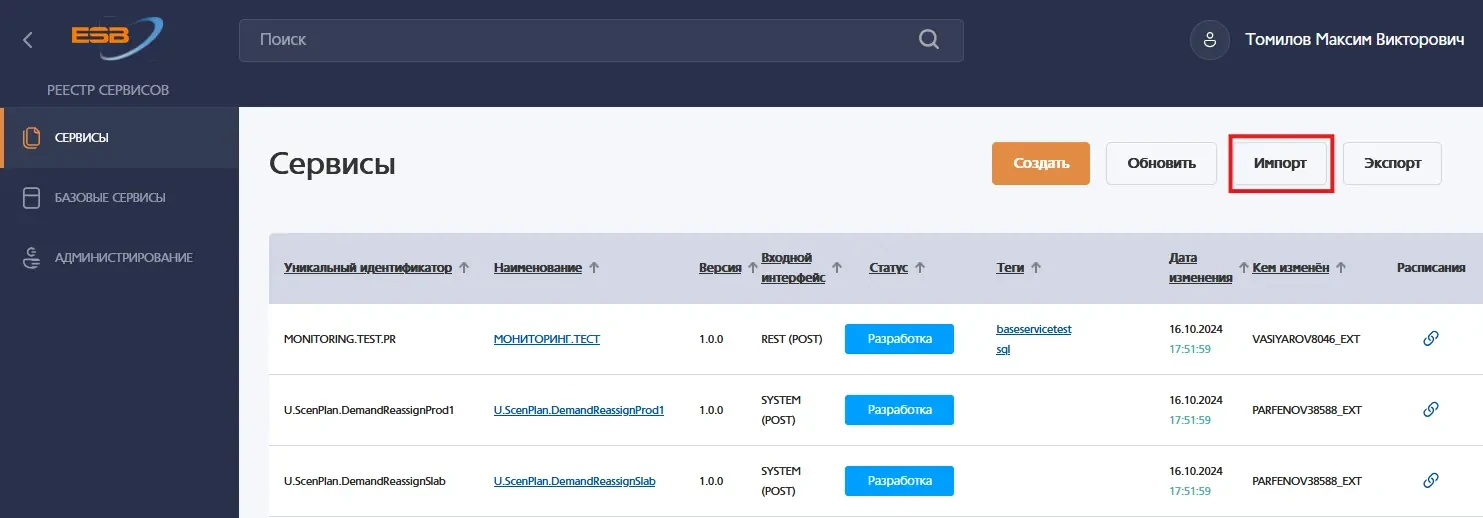Image resolution: width=1483 pixels, height=518 pixels.
Task: Focus the Поиск search field
Action: tap(601, 40)
